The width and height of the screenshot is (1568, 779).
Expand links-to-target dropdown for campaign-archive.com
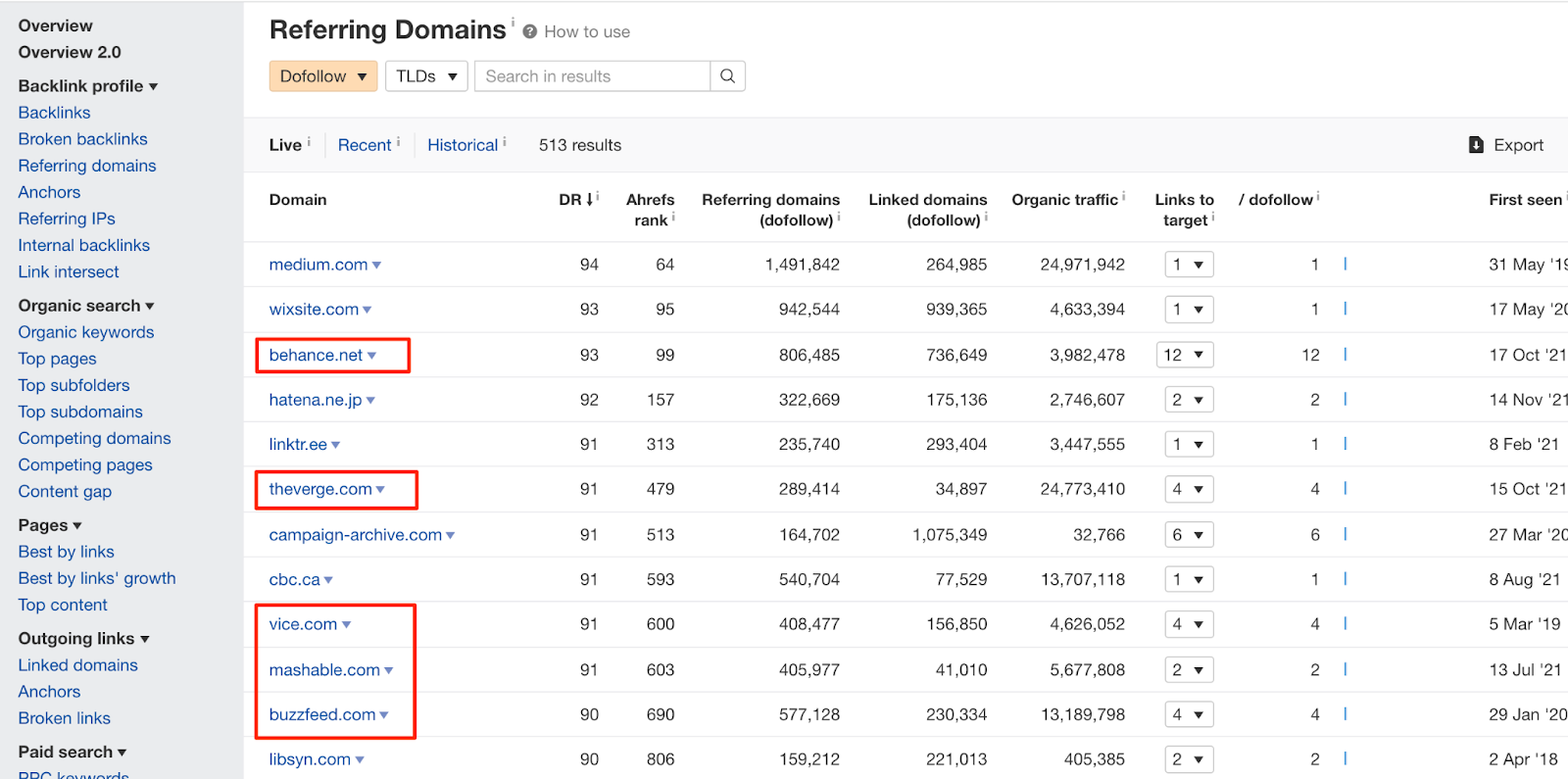pos(1189,535)
